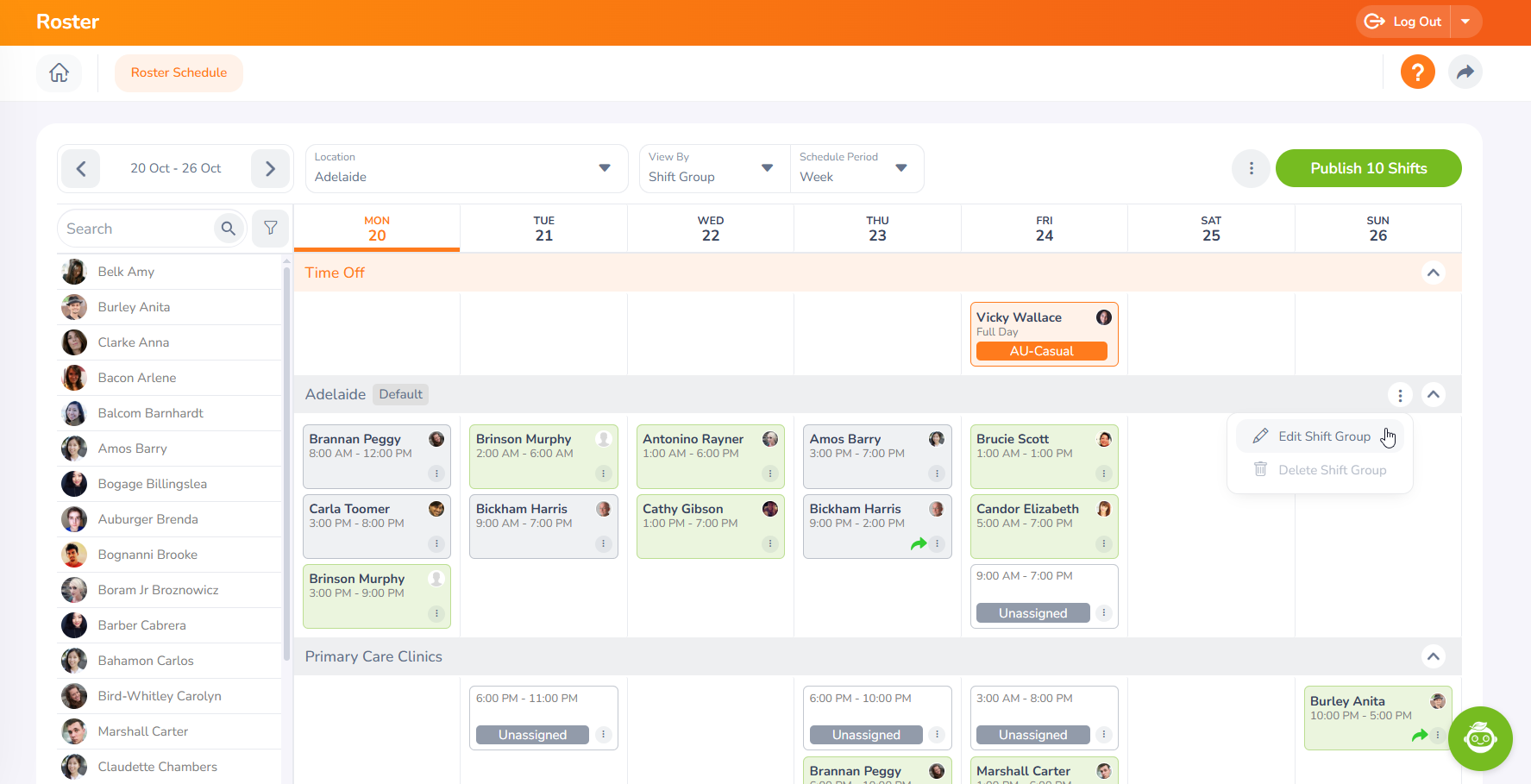Select Edit Shift Group menu option

1323,436
